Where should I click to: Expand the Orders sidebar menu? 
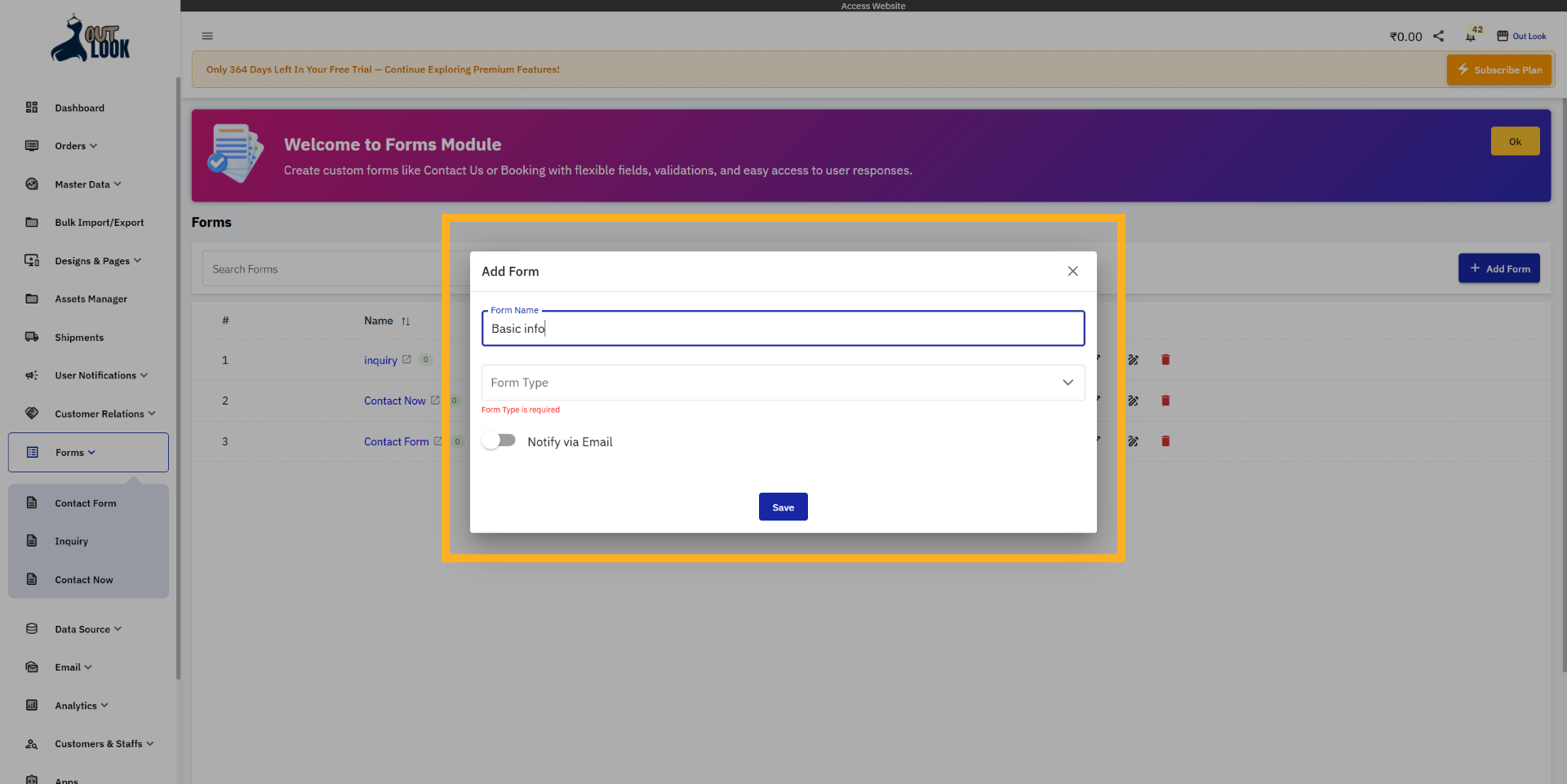(x=72, y=145)
